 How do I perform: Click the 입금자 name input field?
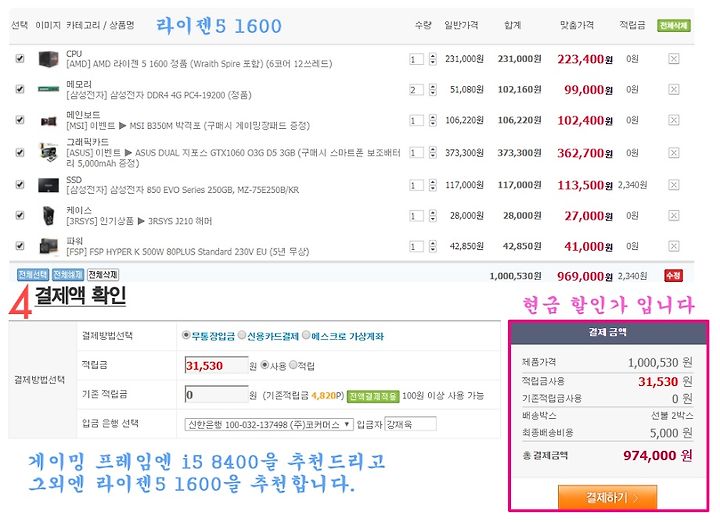coord(410,424)
